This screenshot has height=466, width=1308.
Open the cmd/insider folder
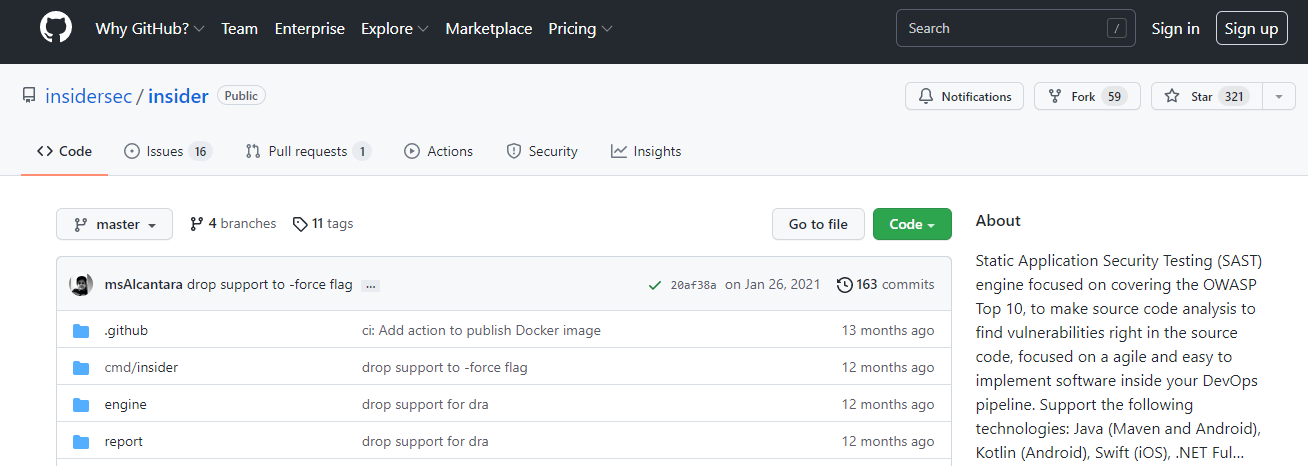click(141, 367)
